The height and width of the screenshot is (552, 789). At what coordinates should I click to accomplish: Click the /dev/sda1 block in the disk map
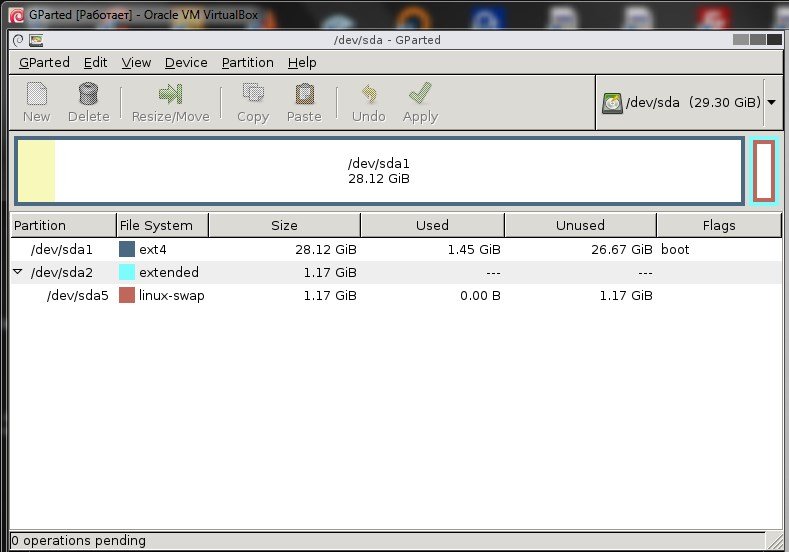pyautogui.click(x=379, y=171)
